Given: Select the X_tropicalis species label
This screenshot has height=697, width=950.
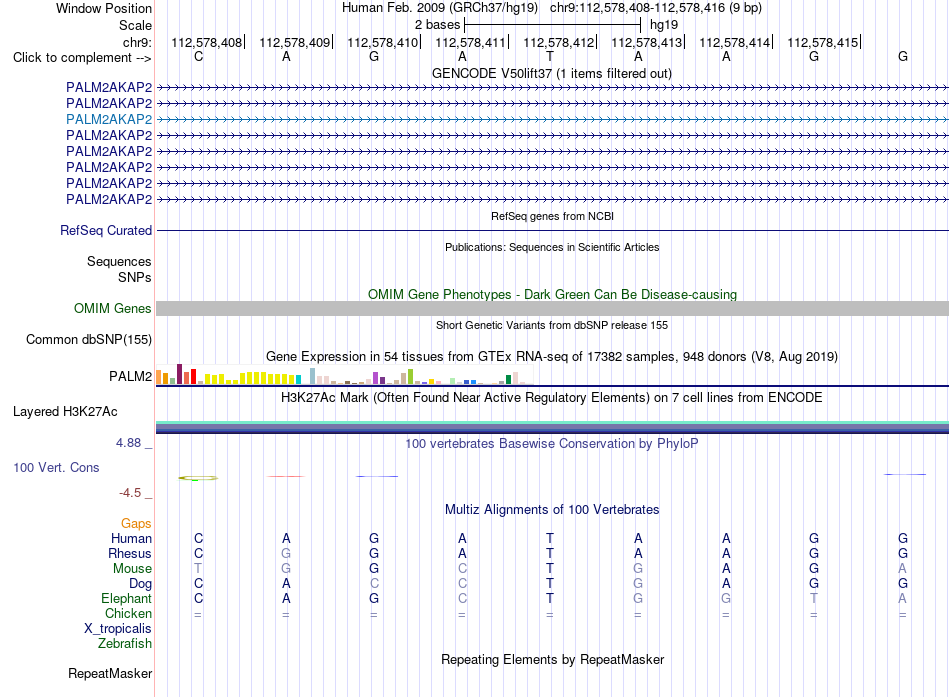Looking at the screenshot, I should tap(118, 629).
